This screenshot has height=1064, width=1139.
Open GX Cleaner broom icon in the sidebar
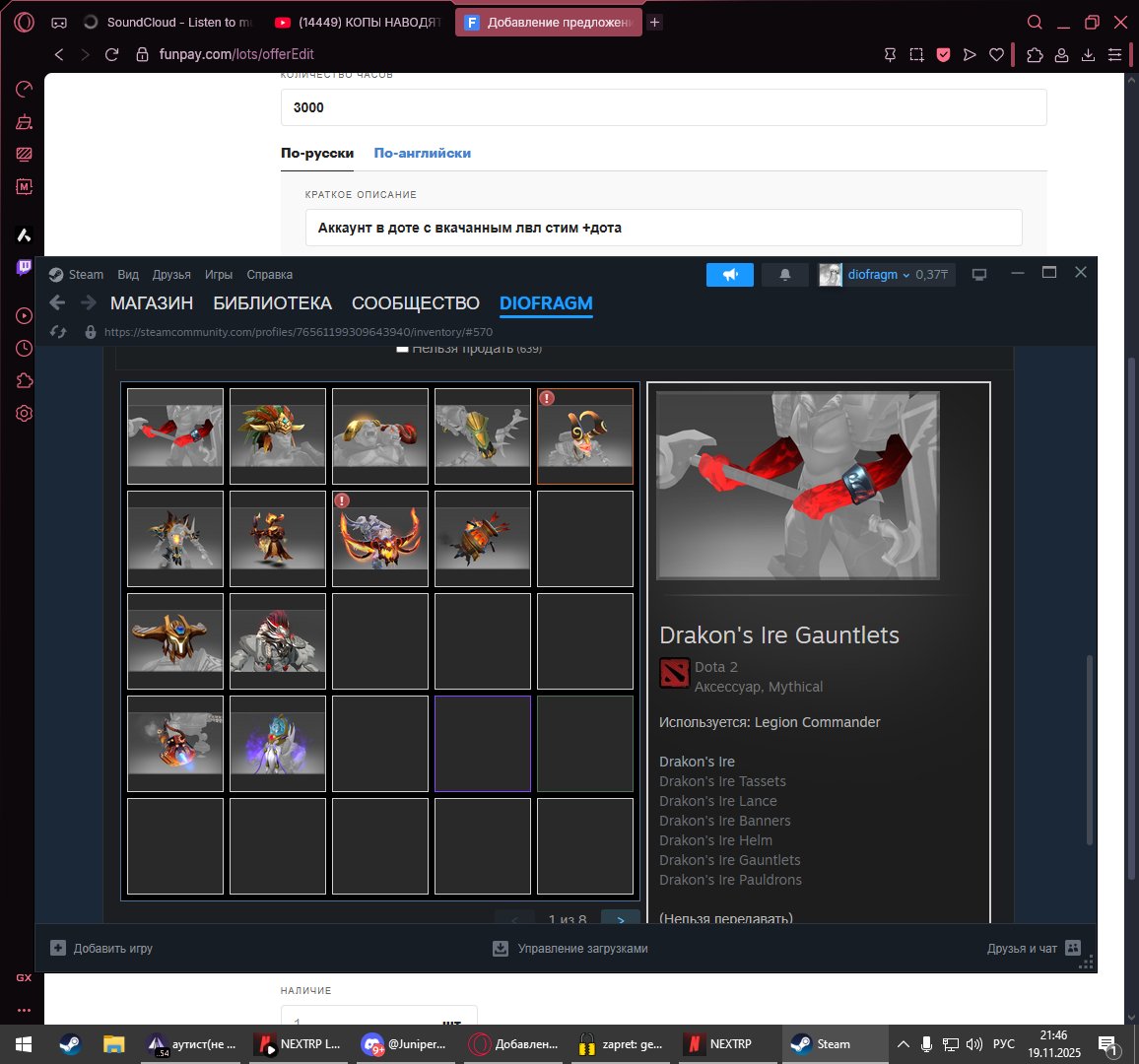24,121
